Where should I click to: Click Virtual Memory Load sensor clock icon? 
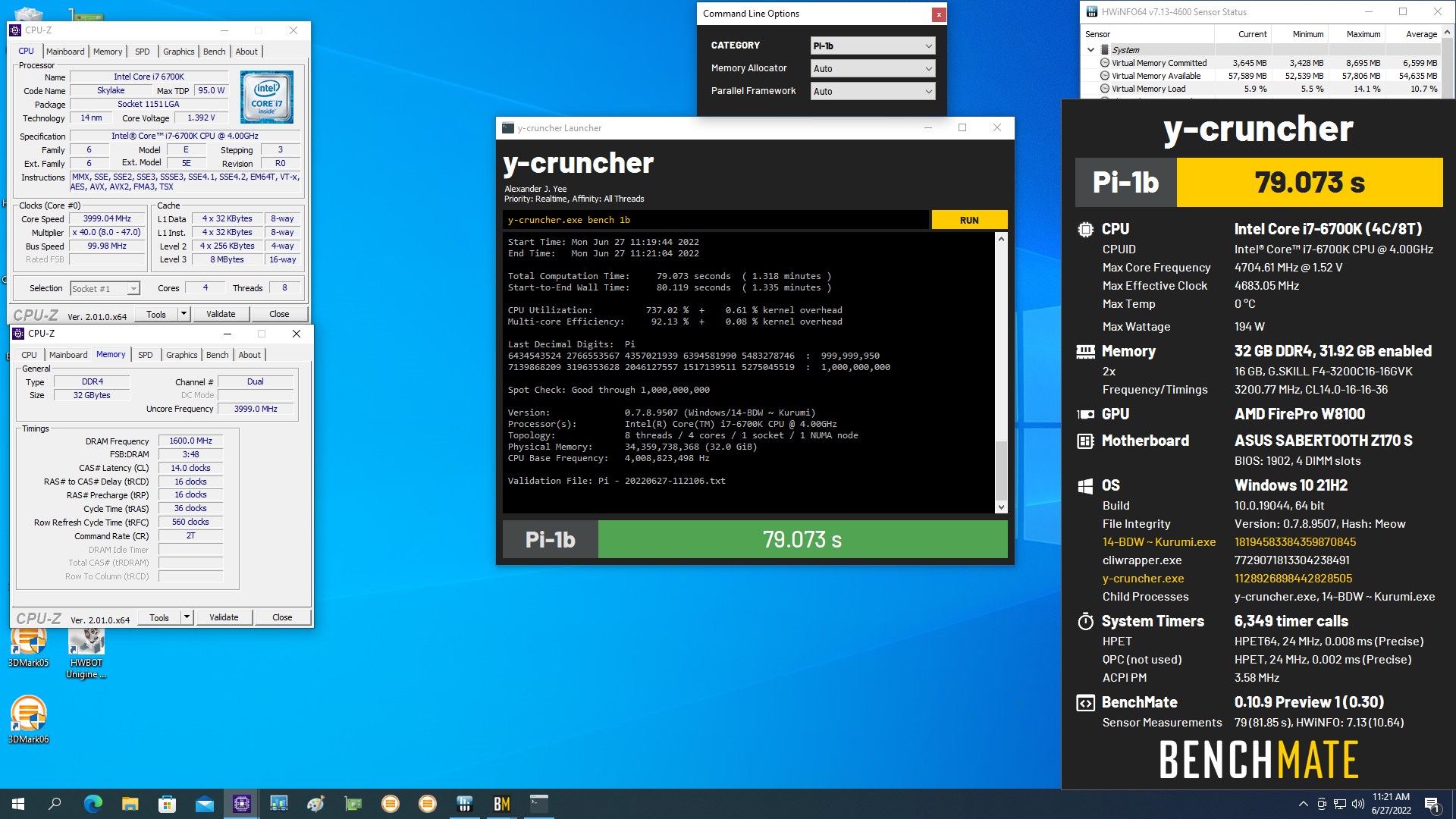pyautogui.click(x=1105, y=89)
